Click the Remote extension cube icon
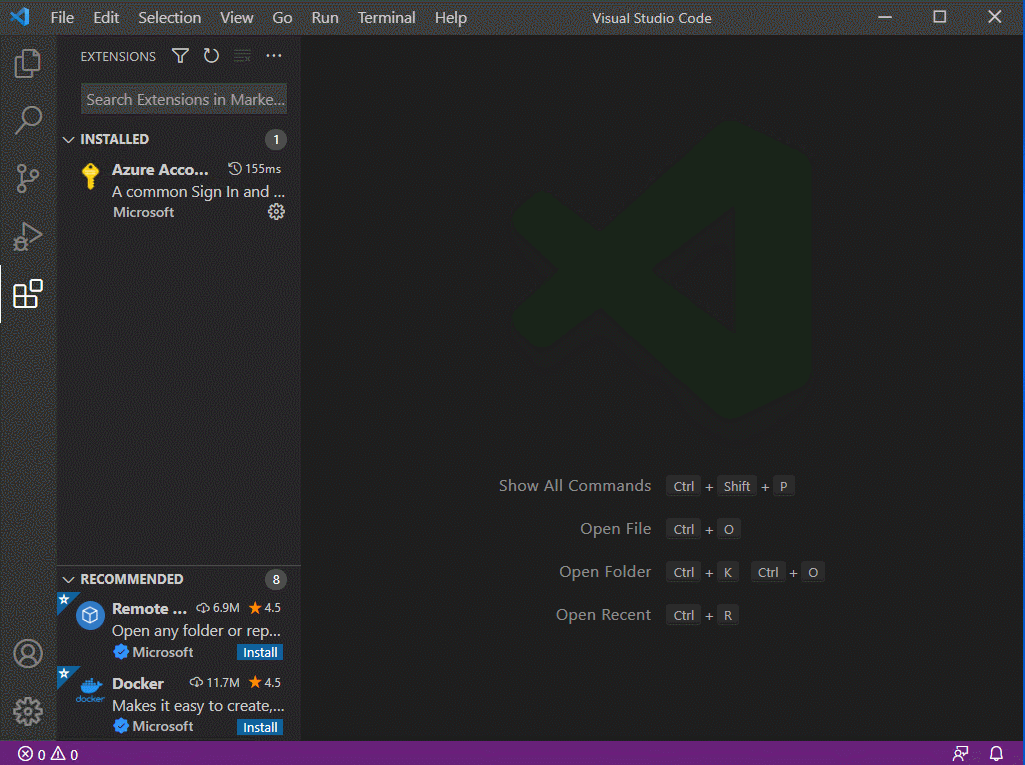 click(90, 615)
